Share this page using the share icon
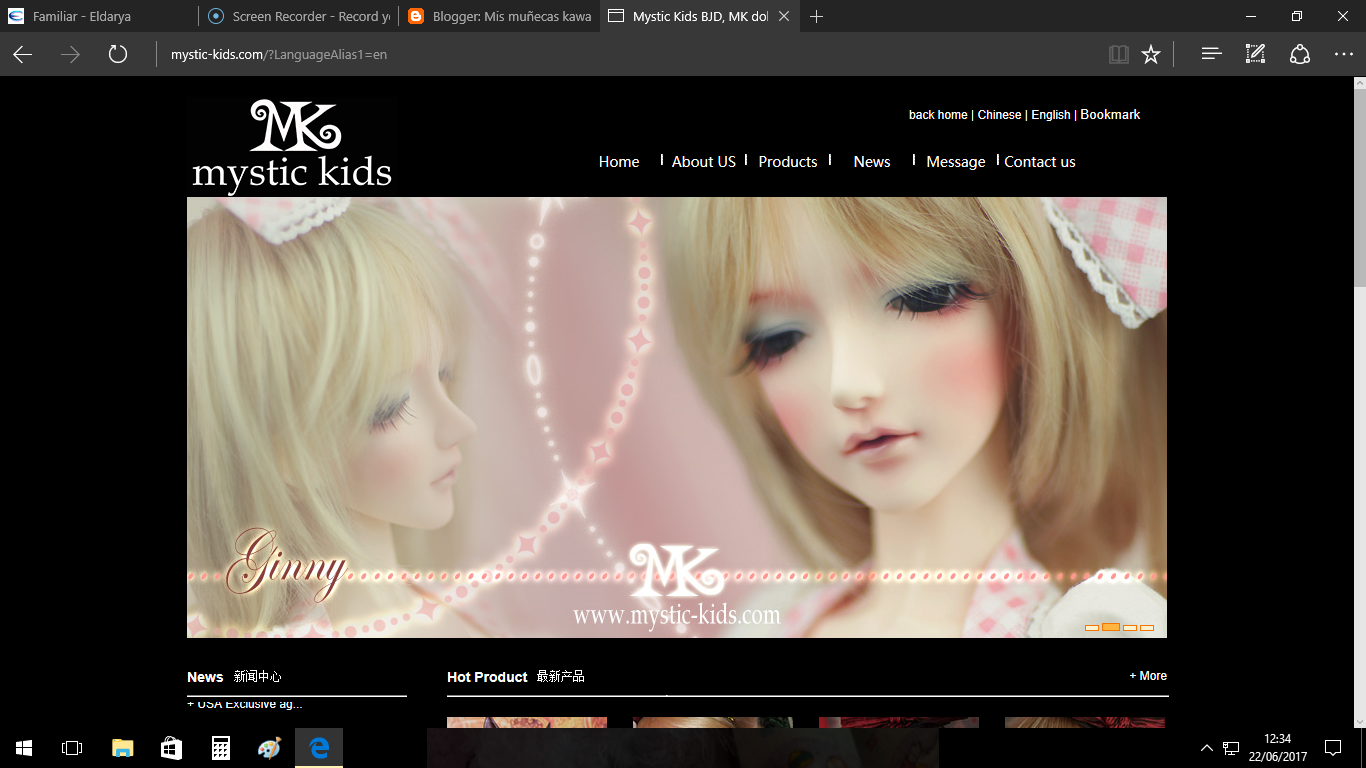Viewport: 1366px width, 768px height. (x=1298, y=54)
